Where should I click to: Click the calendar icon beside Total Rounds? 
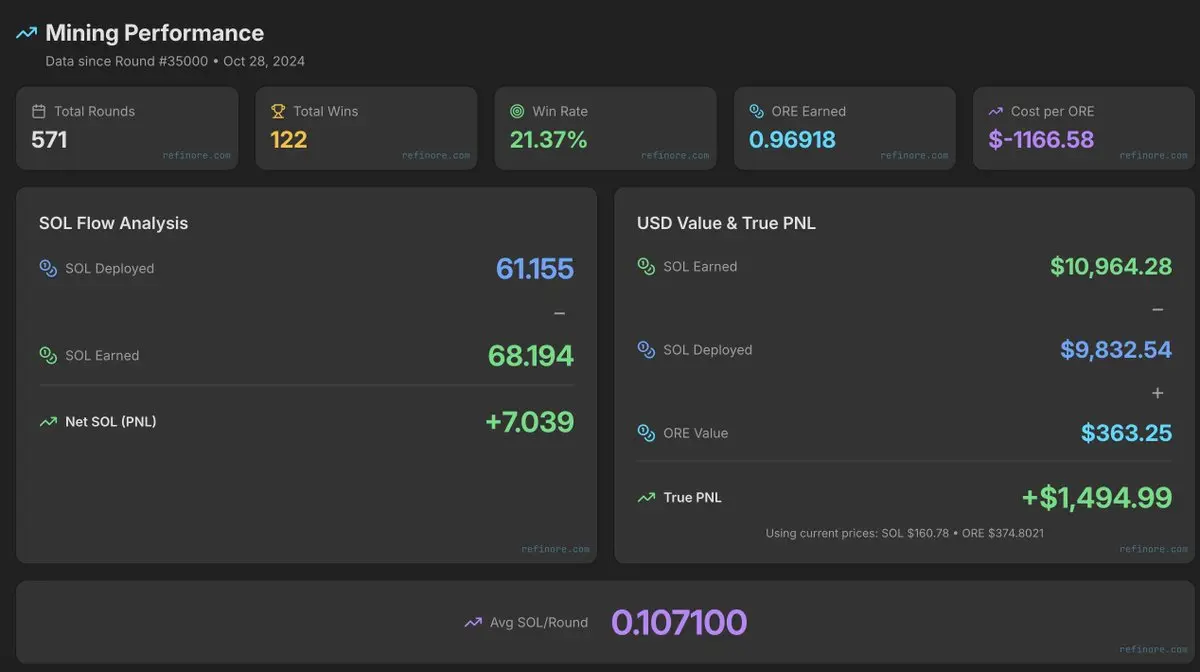39,111
